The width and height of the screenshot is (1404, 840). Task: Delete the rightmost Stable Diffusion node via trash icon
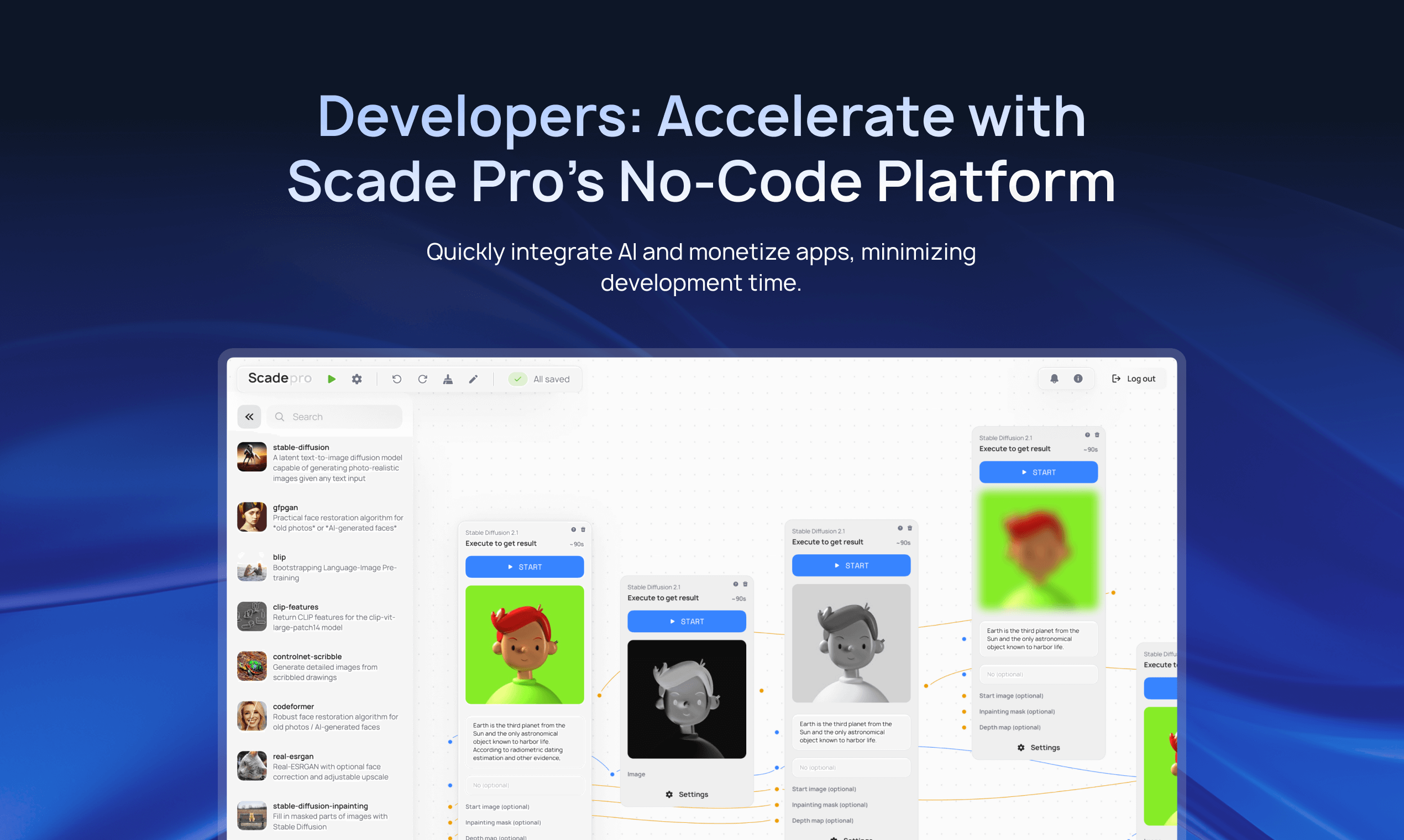tap(1097, 435)
